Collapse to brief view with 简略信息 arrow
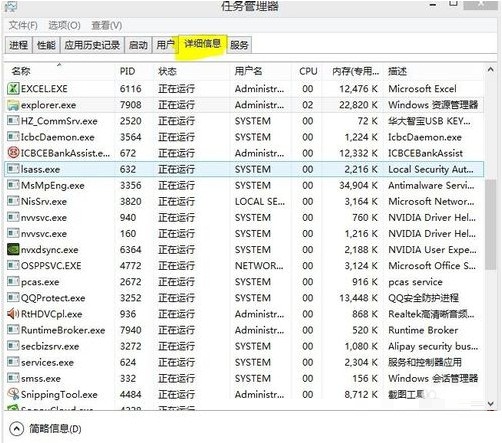 (16, 429)
